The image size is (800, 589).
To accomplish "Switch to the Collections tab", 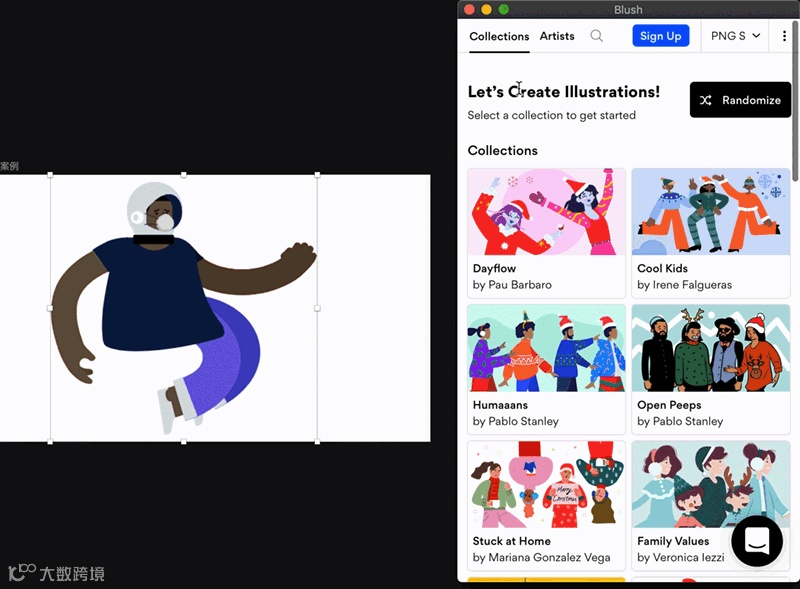I will 499,37.
